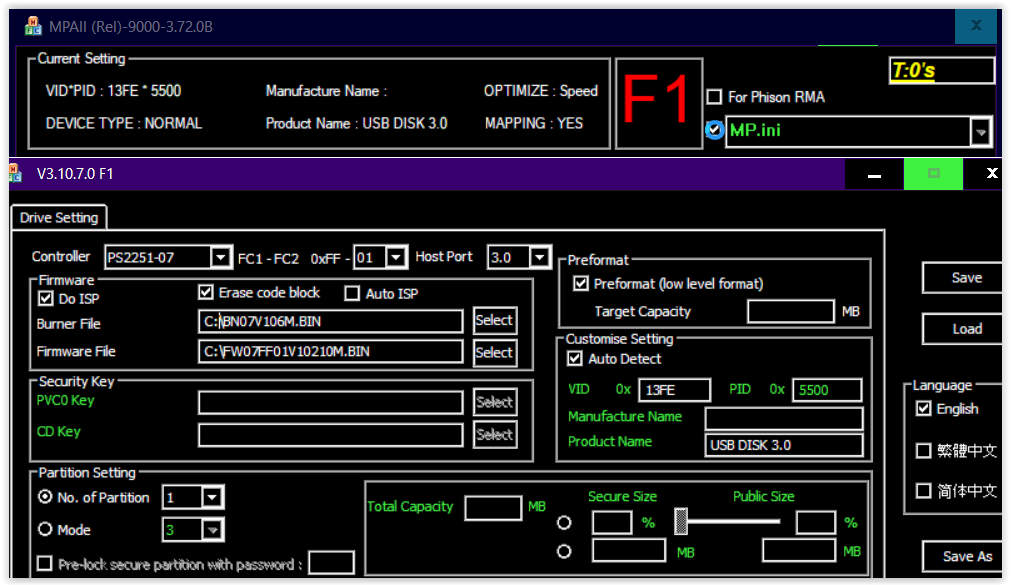Open the Mode value dropdown

tap(212, 530)
